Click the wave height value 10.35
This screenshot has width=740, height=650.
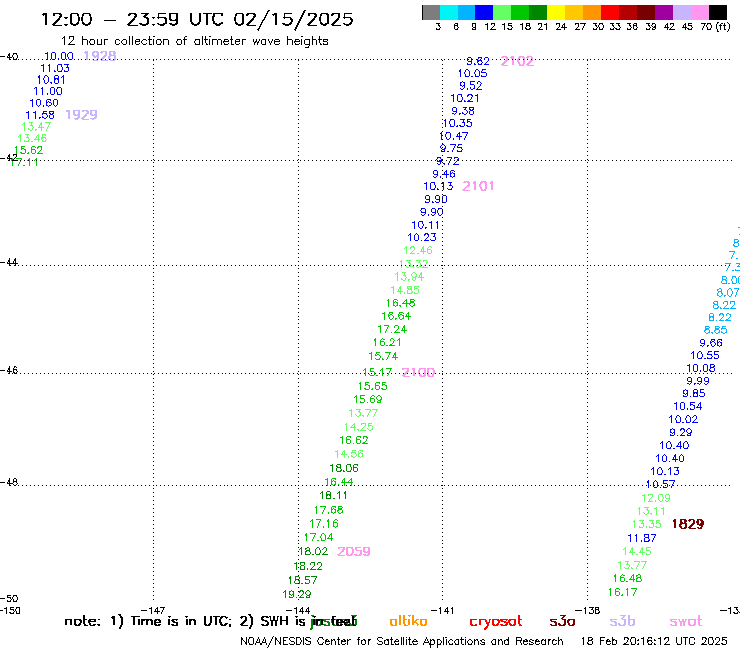pos(457,123)
